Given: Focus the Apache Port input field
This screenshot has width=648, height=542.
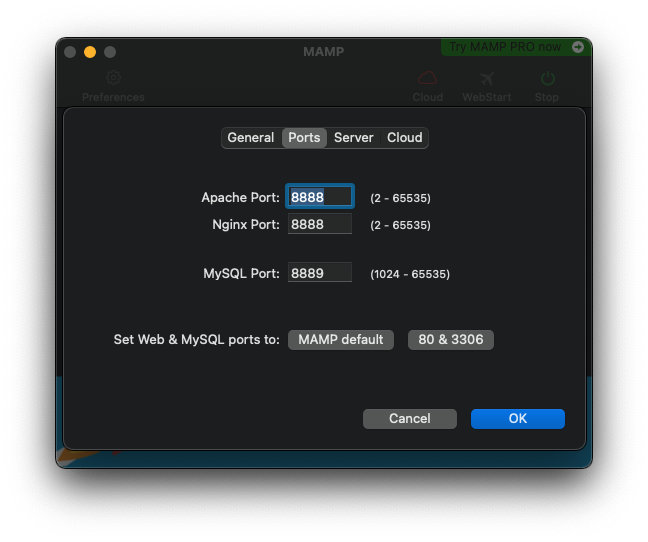Looking at the screenshot, I should click(x=320, y=196).
